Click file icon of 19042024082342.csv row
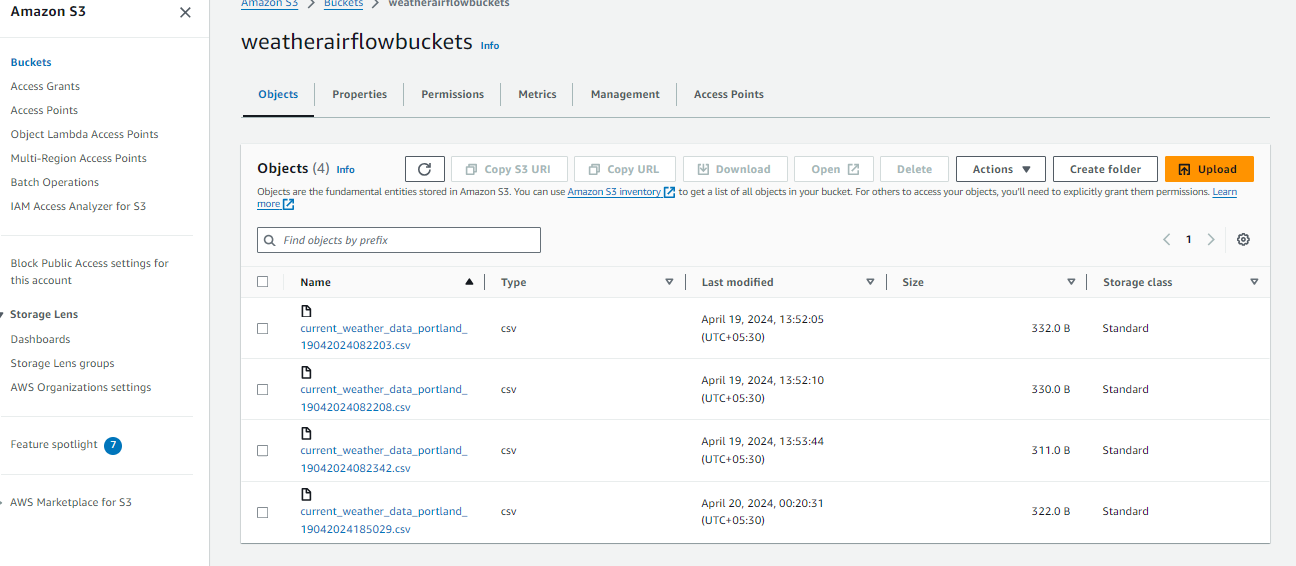The image size is (1296, 566). point(306,434)
